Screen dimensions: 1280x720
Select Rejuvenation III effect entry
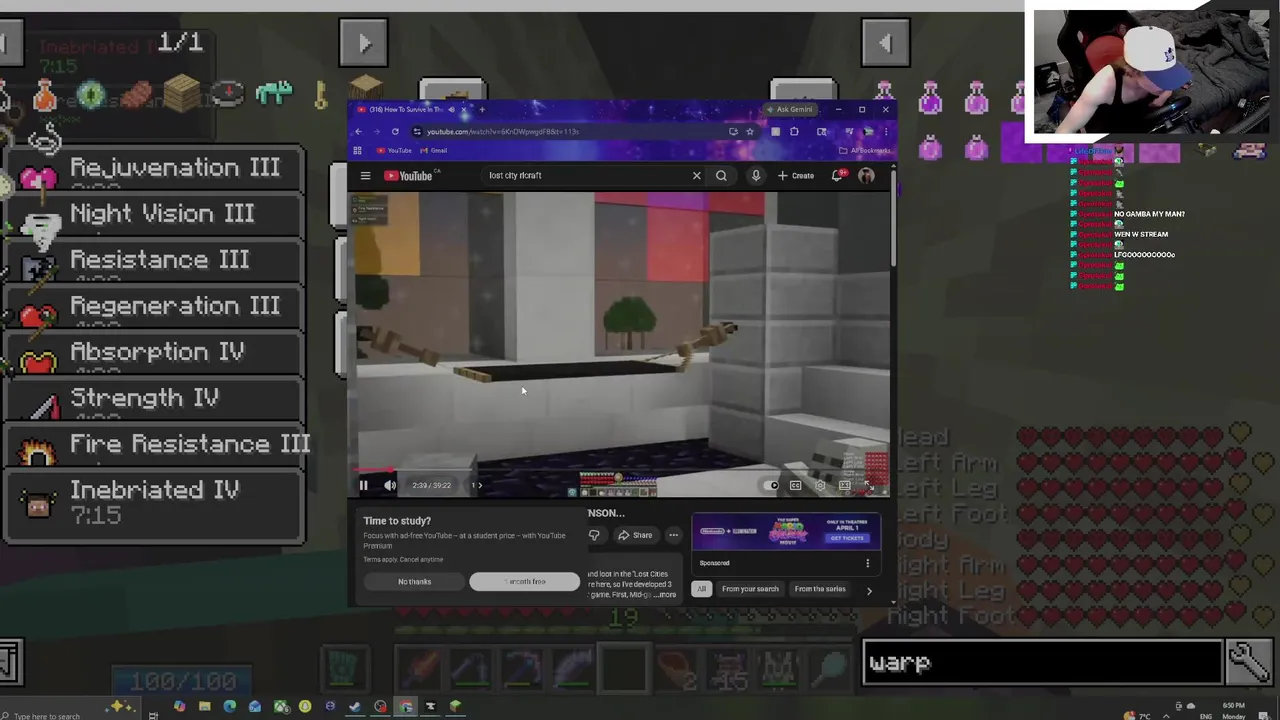tap(154, 170)
